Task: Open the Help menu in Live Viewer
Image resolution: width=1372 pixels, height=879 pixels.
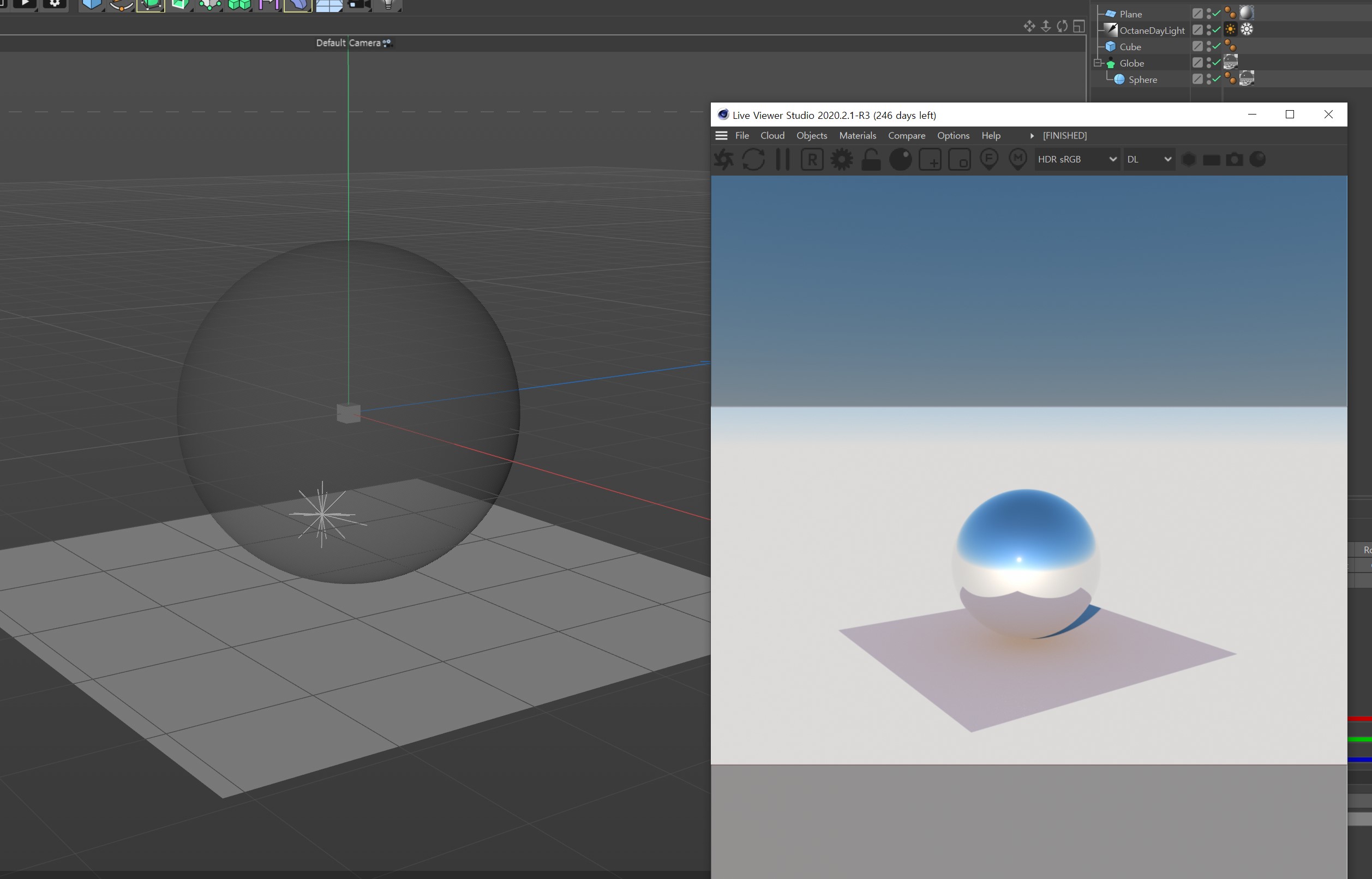Action: [x=991, y=135]
